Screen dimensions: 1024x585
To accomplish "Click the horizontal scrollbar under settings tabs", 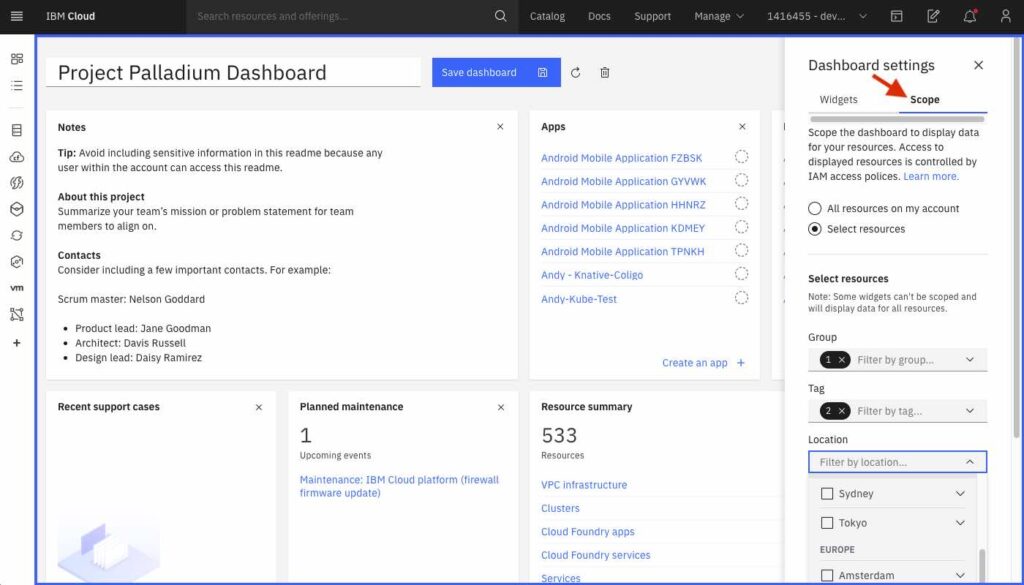I will click(897, 119).
